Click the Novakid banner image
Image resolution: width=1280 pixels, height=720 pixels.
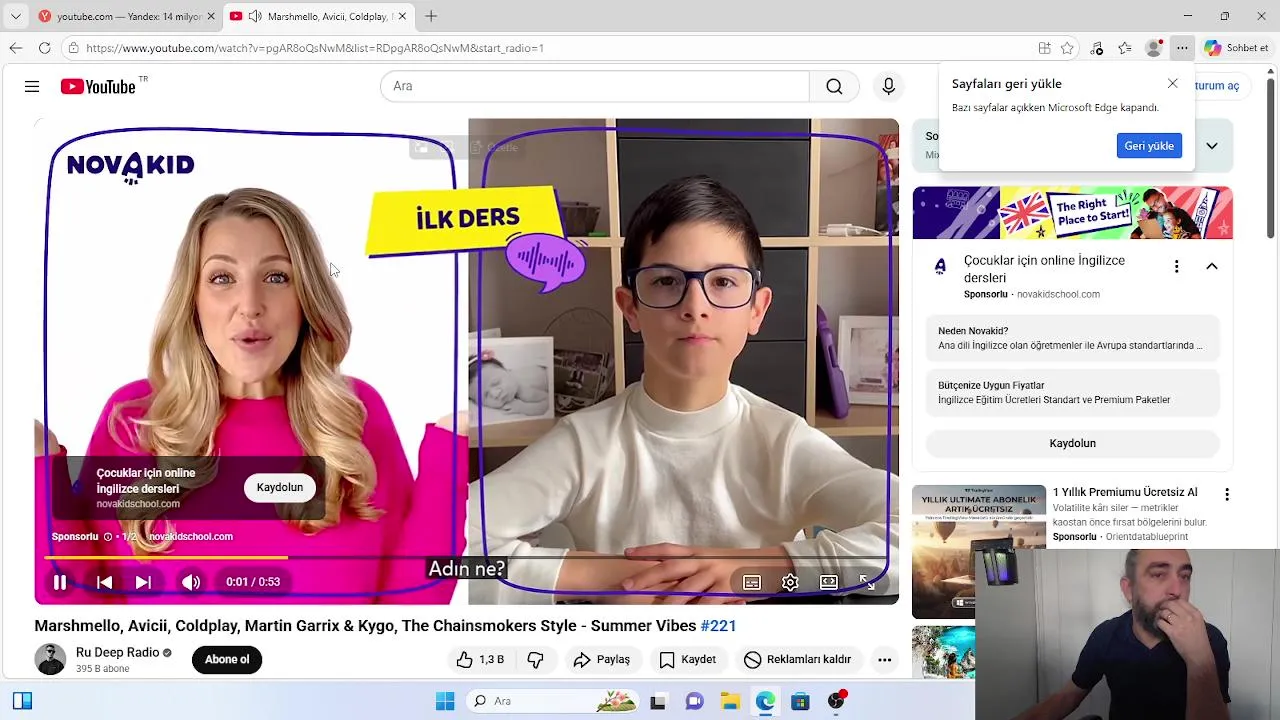tap(1072, 213)
